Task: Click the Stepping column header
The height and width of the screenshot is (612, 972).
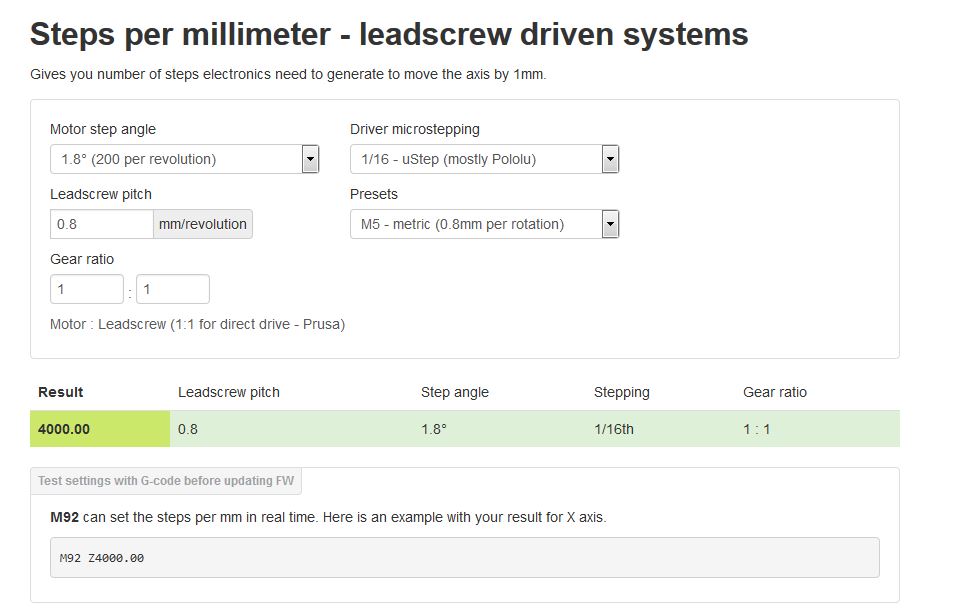Action: tap(622, 392)
